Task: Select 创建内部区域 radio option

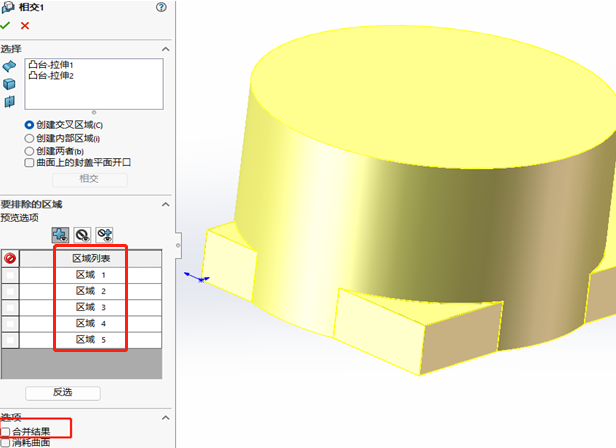Action: [x=29, y=138]
